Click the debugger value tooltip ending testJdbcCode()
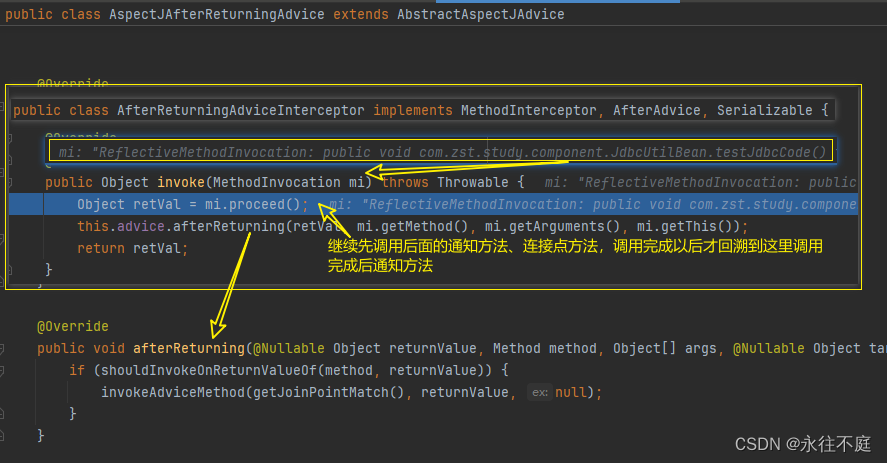 (x=441, y=152)
